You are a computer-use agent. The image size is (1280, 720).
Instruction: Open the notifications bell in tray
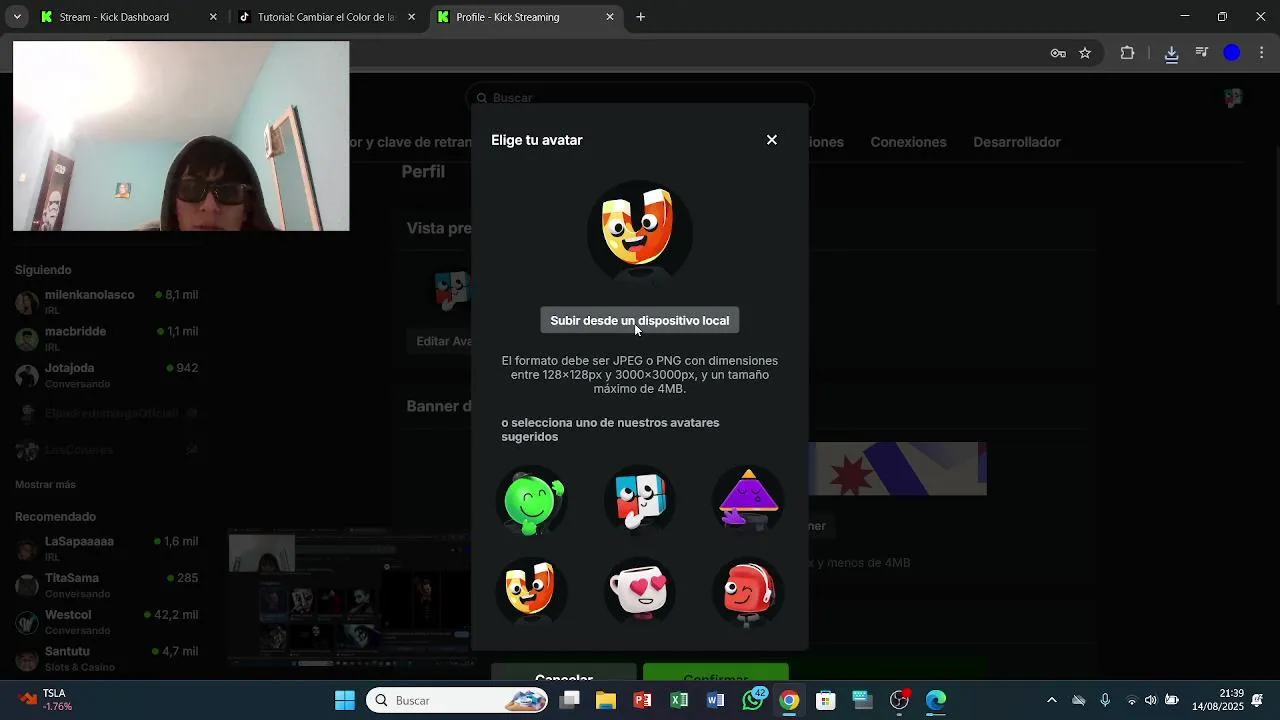[x=1258, y=700]
